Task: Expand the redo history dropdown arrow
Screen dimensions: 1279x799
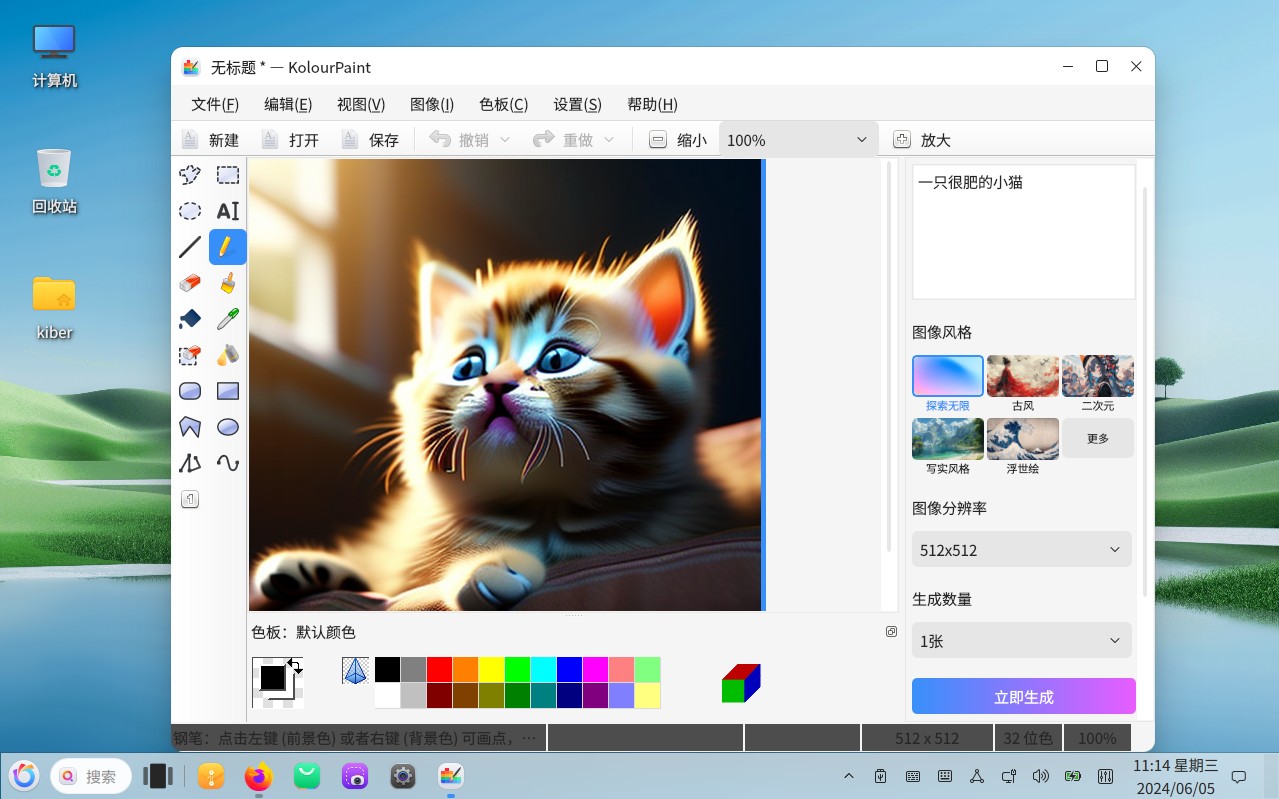Action: tap(609, 140)
